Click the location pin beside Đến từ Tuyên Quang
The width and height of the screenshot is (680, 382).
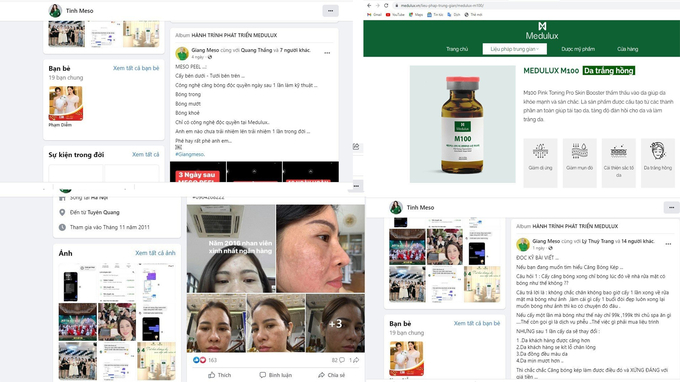(62, 212)
